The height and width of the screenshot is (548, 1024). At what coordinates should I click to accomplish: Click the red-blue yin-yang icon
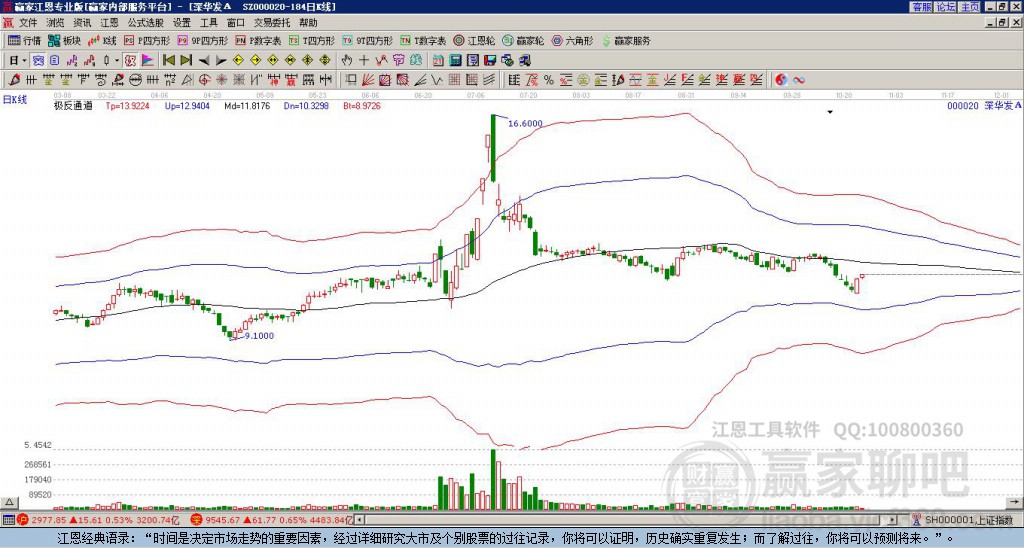[x=781, y=80]
